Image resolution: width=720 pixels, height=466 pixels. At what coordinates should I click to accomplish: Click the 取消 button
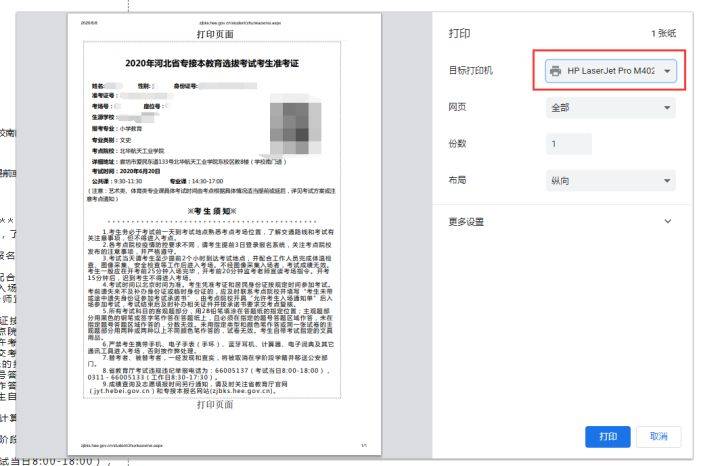(x=658, y=436)
